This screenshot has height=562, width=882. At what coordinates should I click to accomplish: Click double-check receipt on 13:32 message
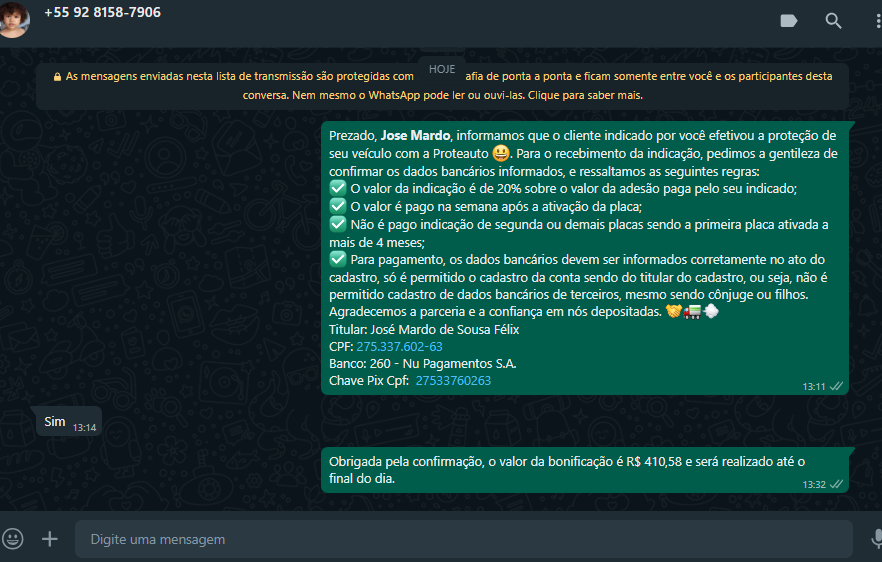pos(836,484)
